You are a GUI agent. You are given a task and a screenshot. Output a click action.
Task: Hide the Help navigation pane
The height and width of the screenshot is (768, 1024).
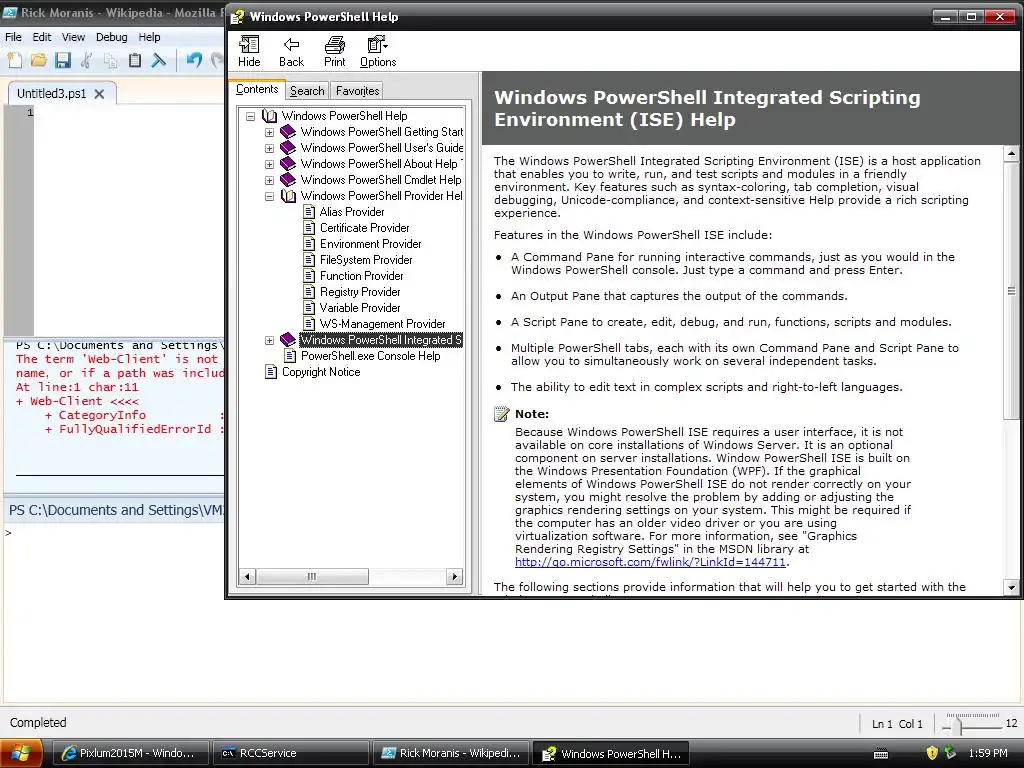[249, 52]
